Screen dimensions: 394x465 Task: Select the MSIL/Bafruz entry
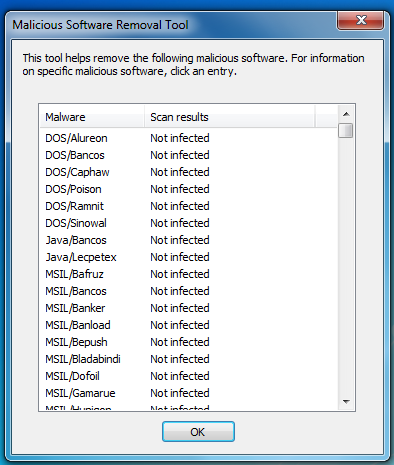(x=74, y=274)
